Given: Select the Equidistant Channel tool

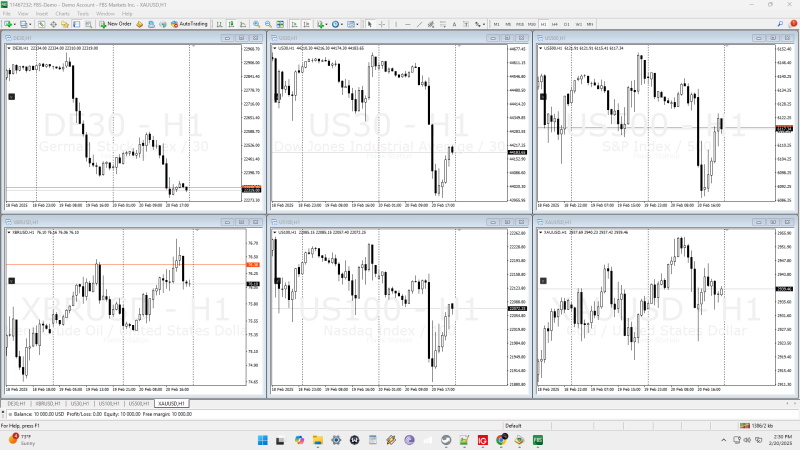Looking at the screenshot, I should tap(431, 24).
